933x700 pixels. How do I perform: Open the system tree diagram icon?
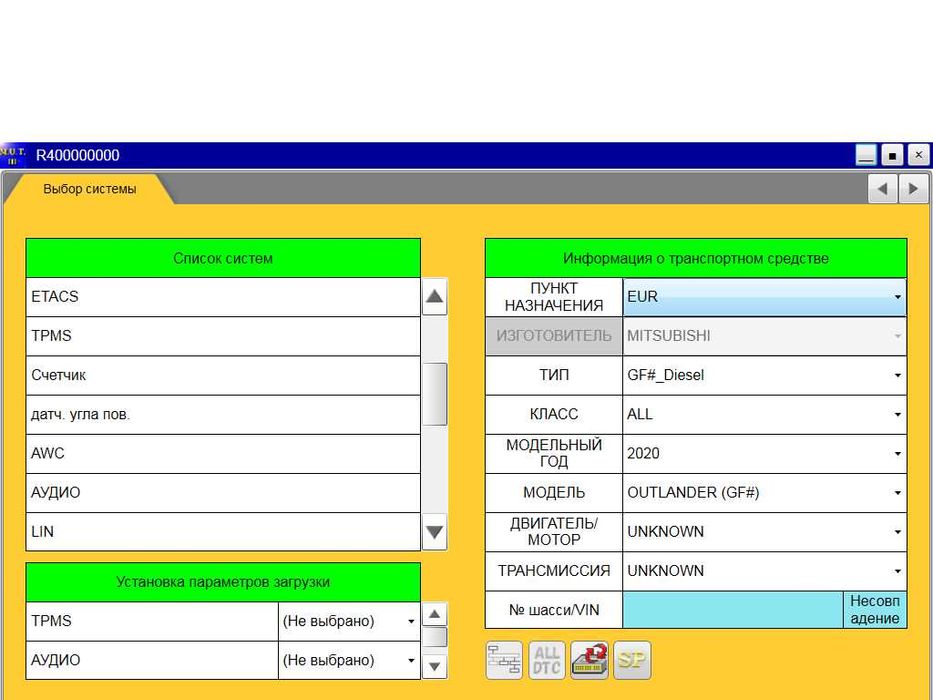(504, 660)
